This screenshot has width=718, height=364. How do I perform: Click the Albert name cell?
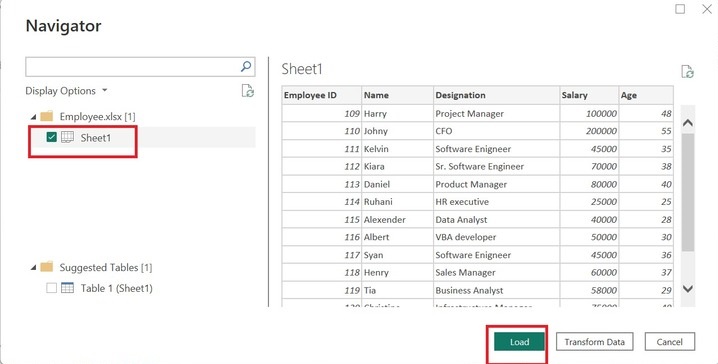click(x=397, y=237)
